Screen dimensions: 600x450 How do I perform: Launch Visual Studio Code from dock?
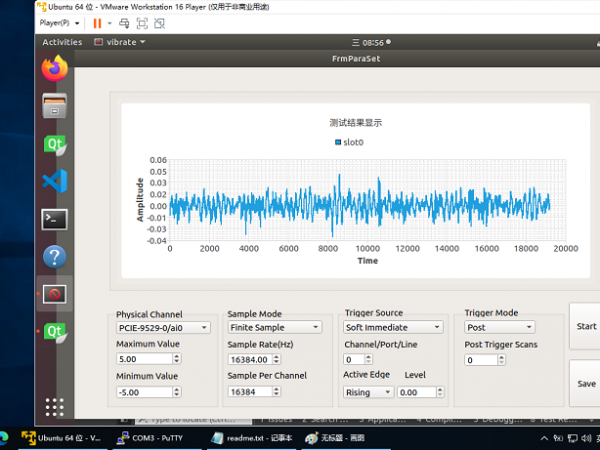(54, 181)
